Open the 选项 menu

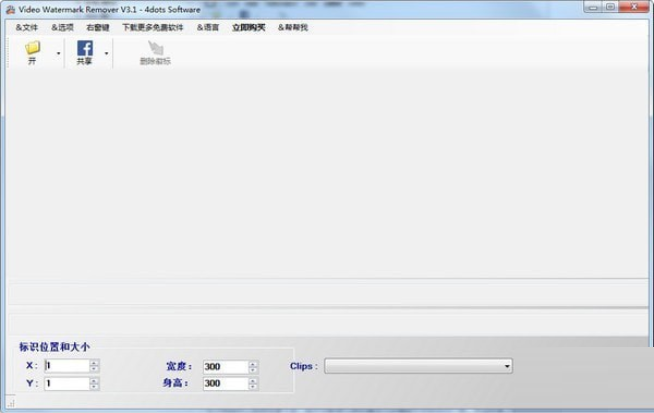coord(62,27)
